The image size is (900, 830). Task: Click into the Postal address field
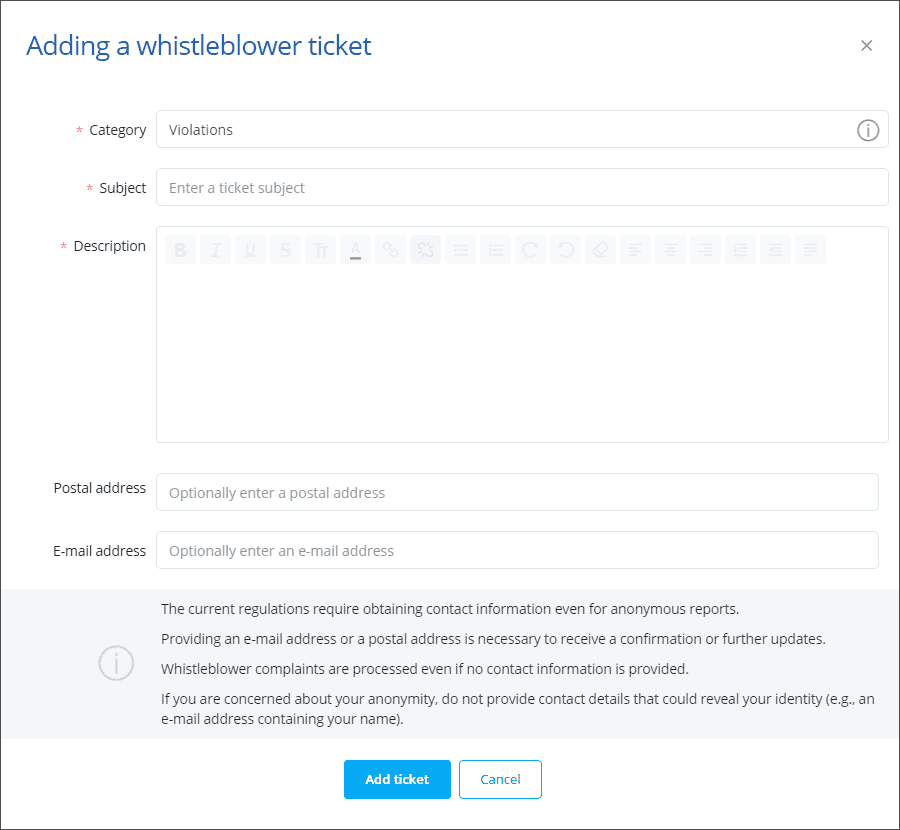[517, 493]
